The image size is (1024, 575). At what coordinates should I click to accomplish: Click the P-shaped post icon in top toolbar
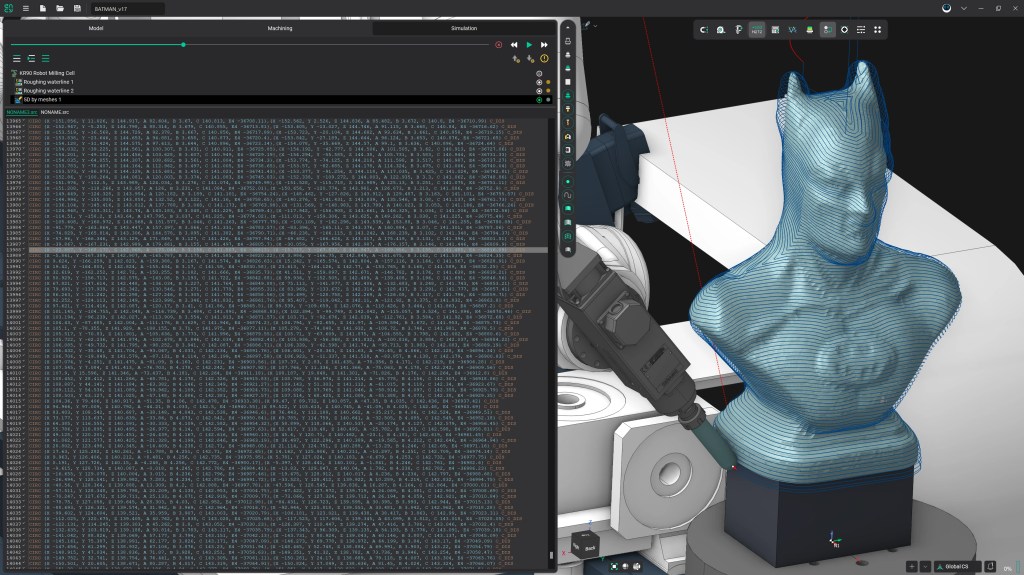coord(739,30)
